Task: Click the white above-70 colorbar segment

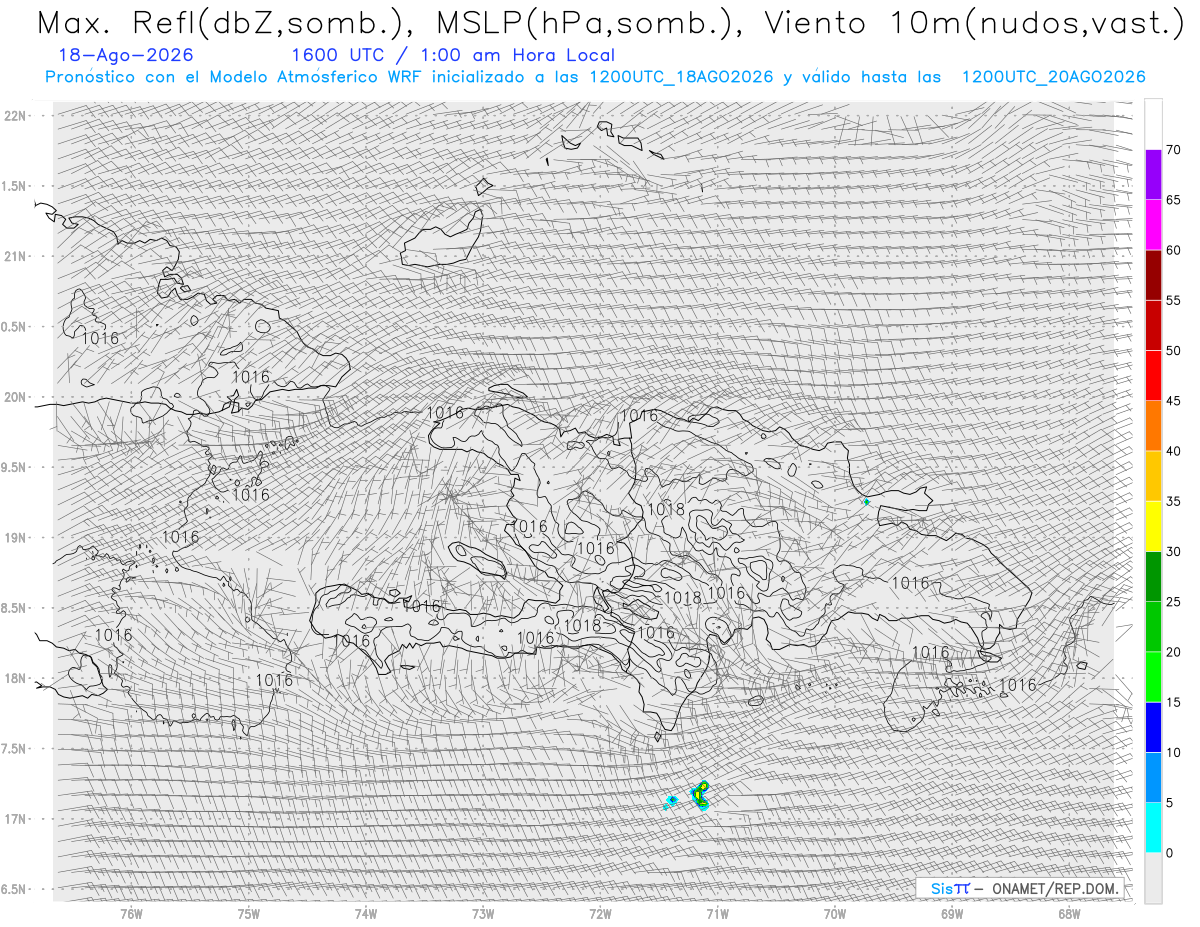Action: click(x=1153, y=124)
